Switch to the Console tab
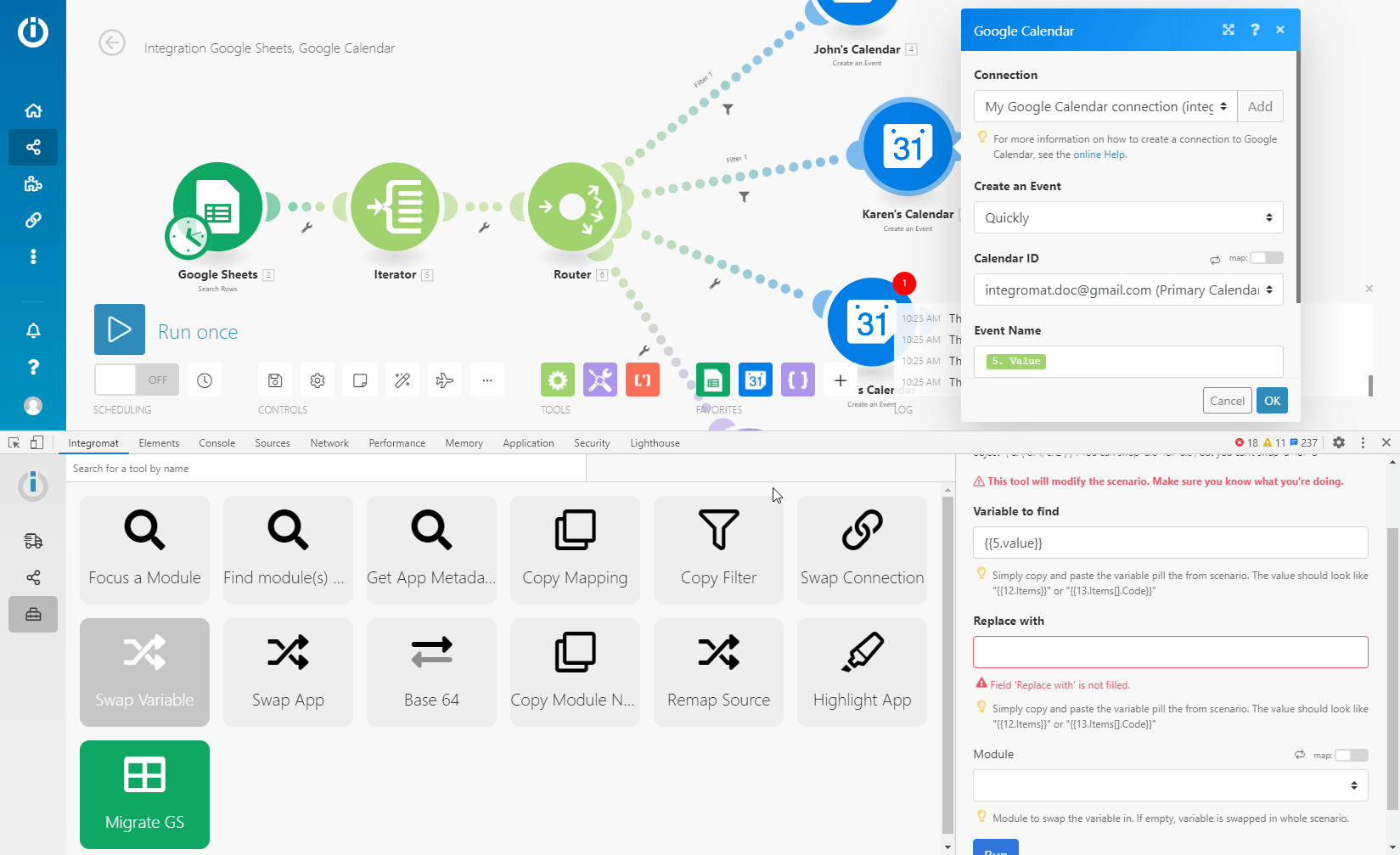The height and width of the screenshot is (855, 1400). tap(216, 443)
